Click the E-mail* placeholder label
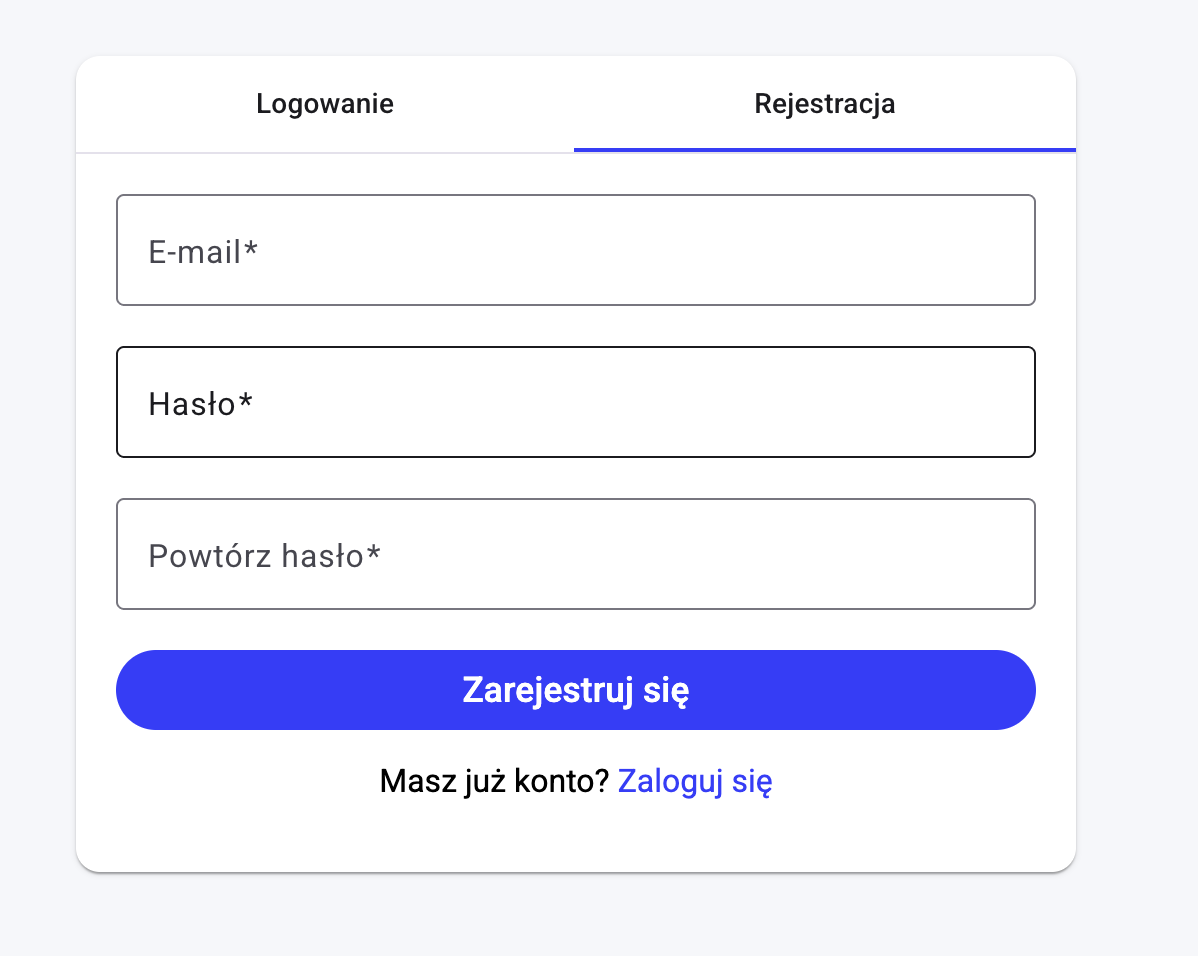1198x956 pixels. 202,251
